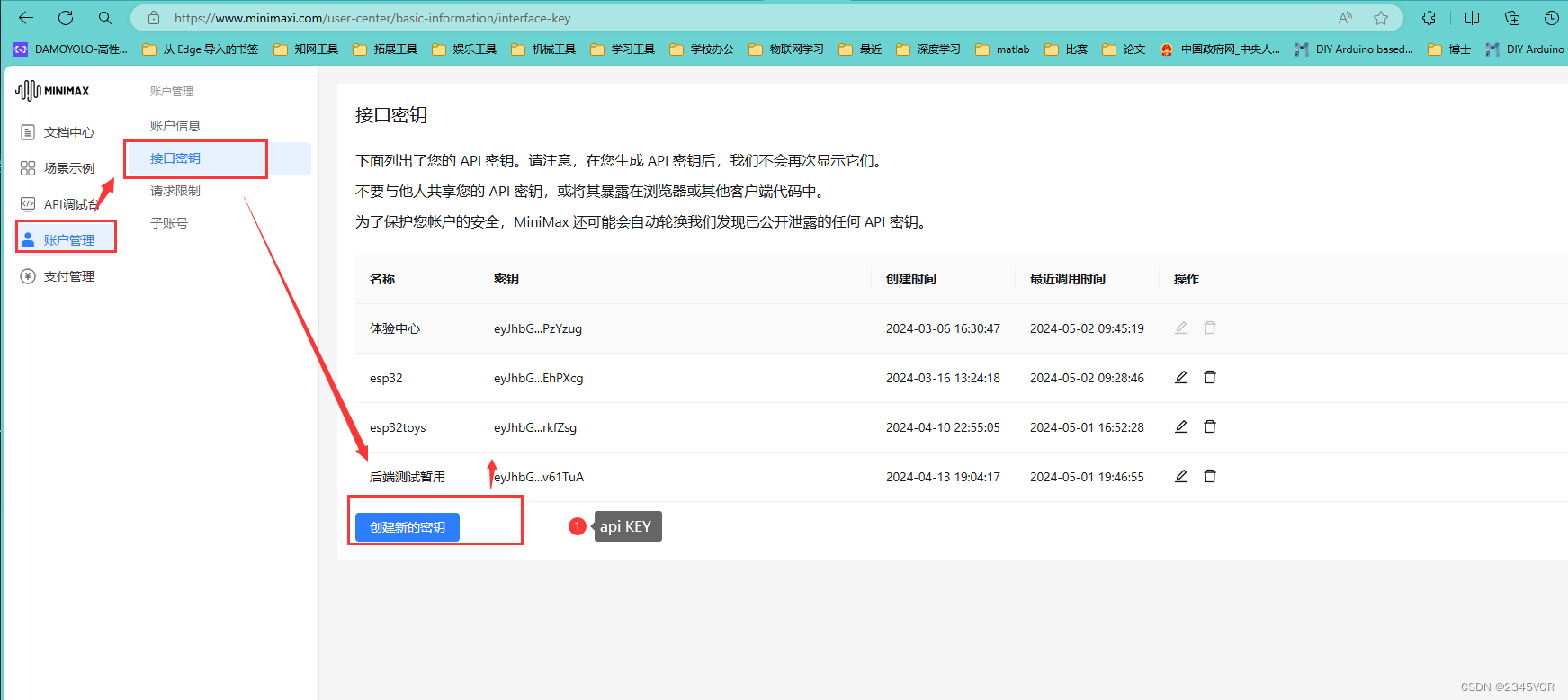Viewport: 1568px width, 700px height.
Task: Open the 最近 bookmark folder
Action: 861,49
